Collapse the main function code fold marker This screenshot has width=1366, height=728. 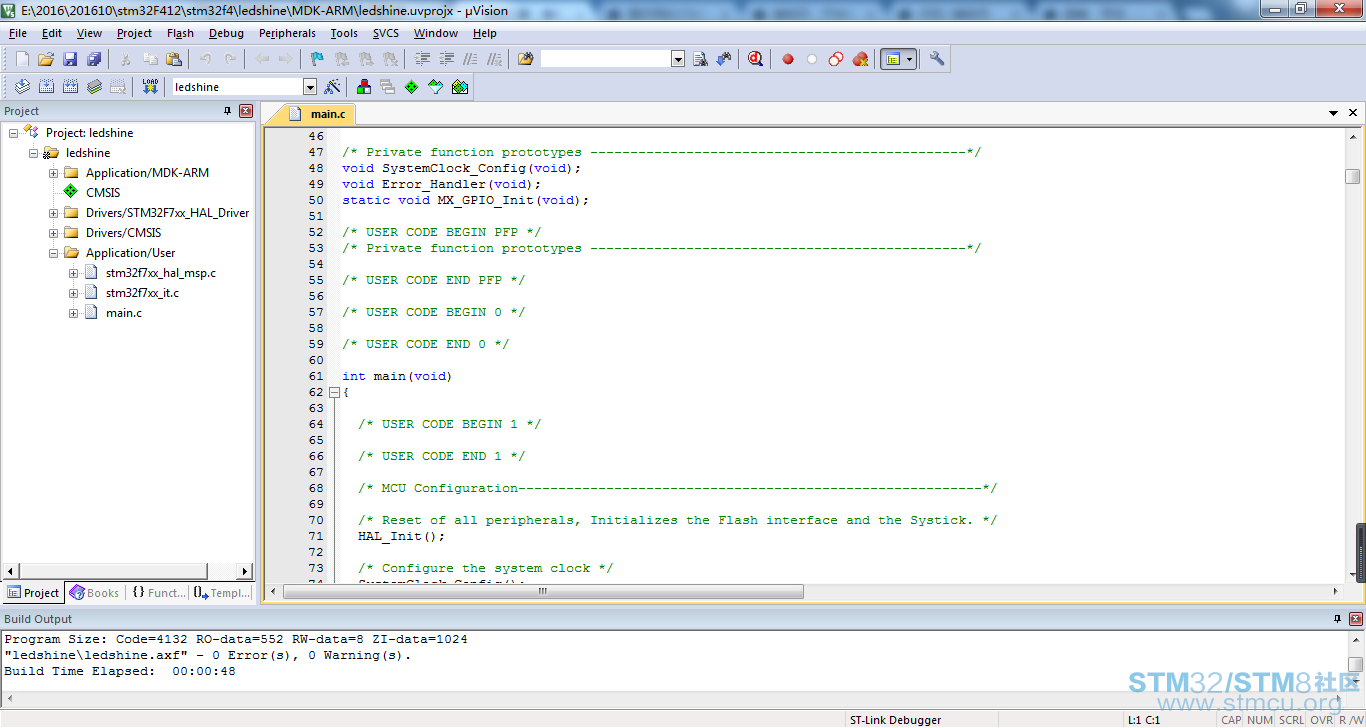334,392
